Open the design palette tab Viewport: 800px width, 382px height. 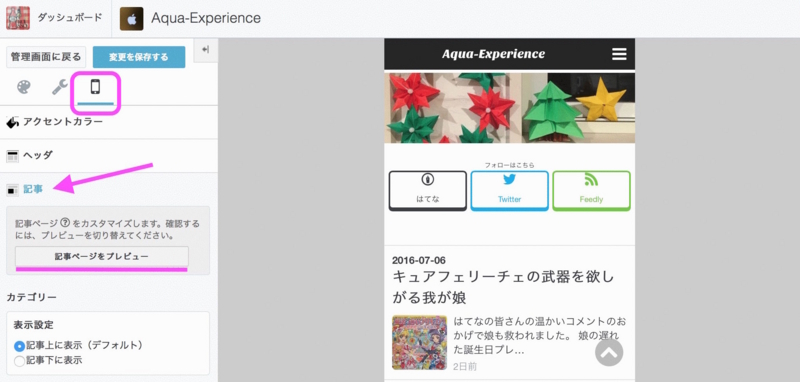coord(23,87)
